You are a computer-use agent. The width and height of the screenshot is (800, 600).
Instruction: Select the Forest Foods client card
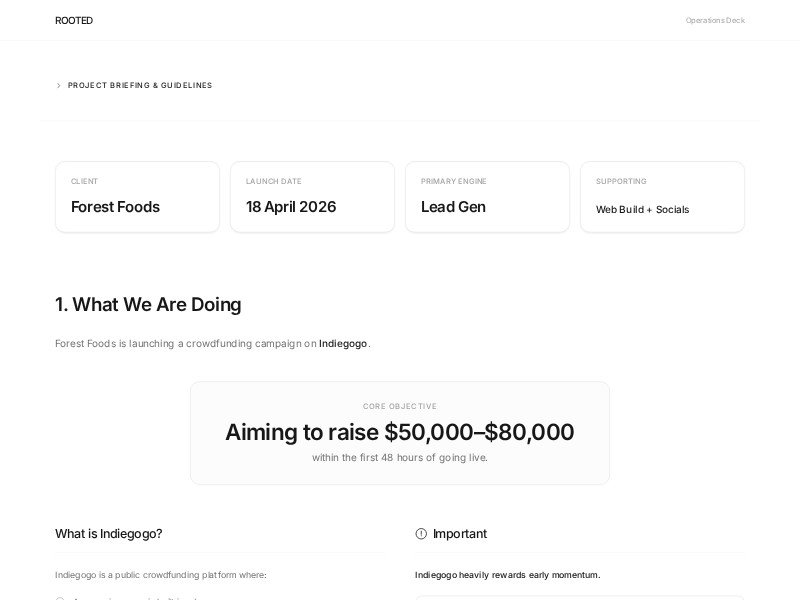point(137,196)
